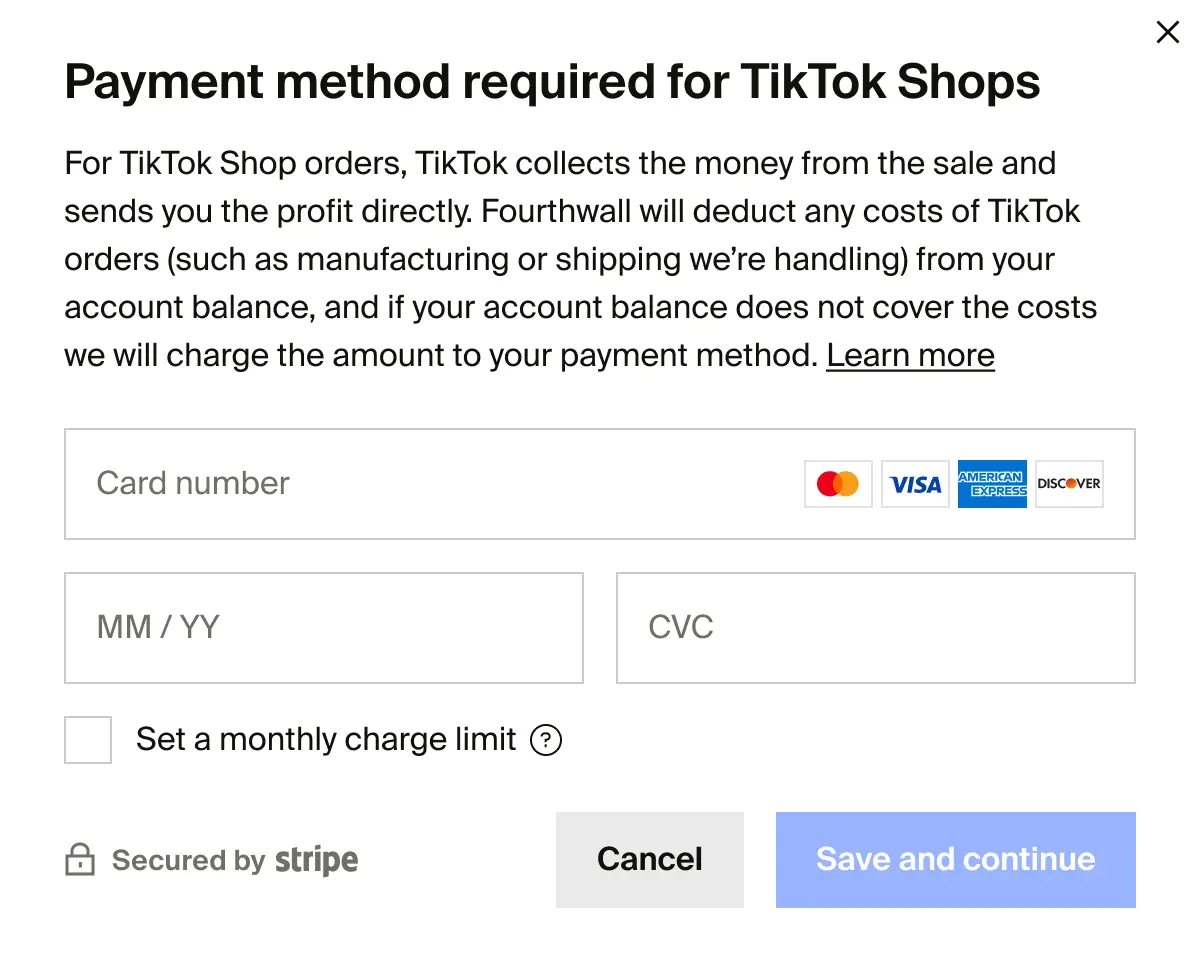This screenshot has width=1200, height=956.
Task: Close the payment method dialog
Action: click(x=1167, y=31)
